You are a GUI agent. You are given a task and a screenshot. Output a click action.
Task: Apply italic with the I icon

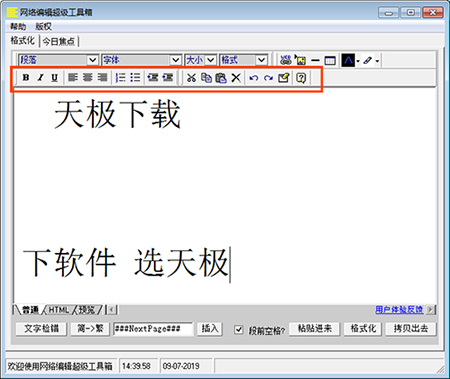coord(40,78)
